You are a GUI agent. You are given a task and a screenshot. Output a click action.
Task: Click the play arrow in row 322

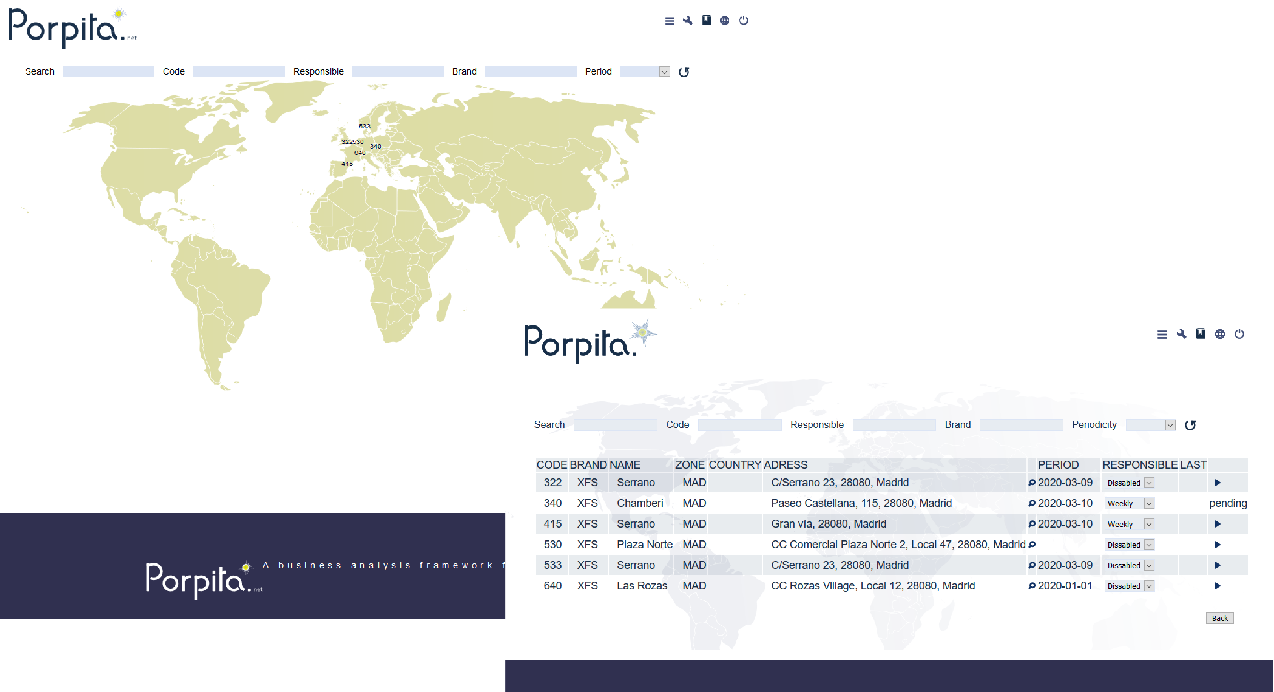coord(1217,483)
